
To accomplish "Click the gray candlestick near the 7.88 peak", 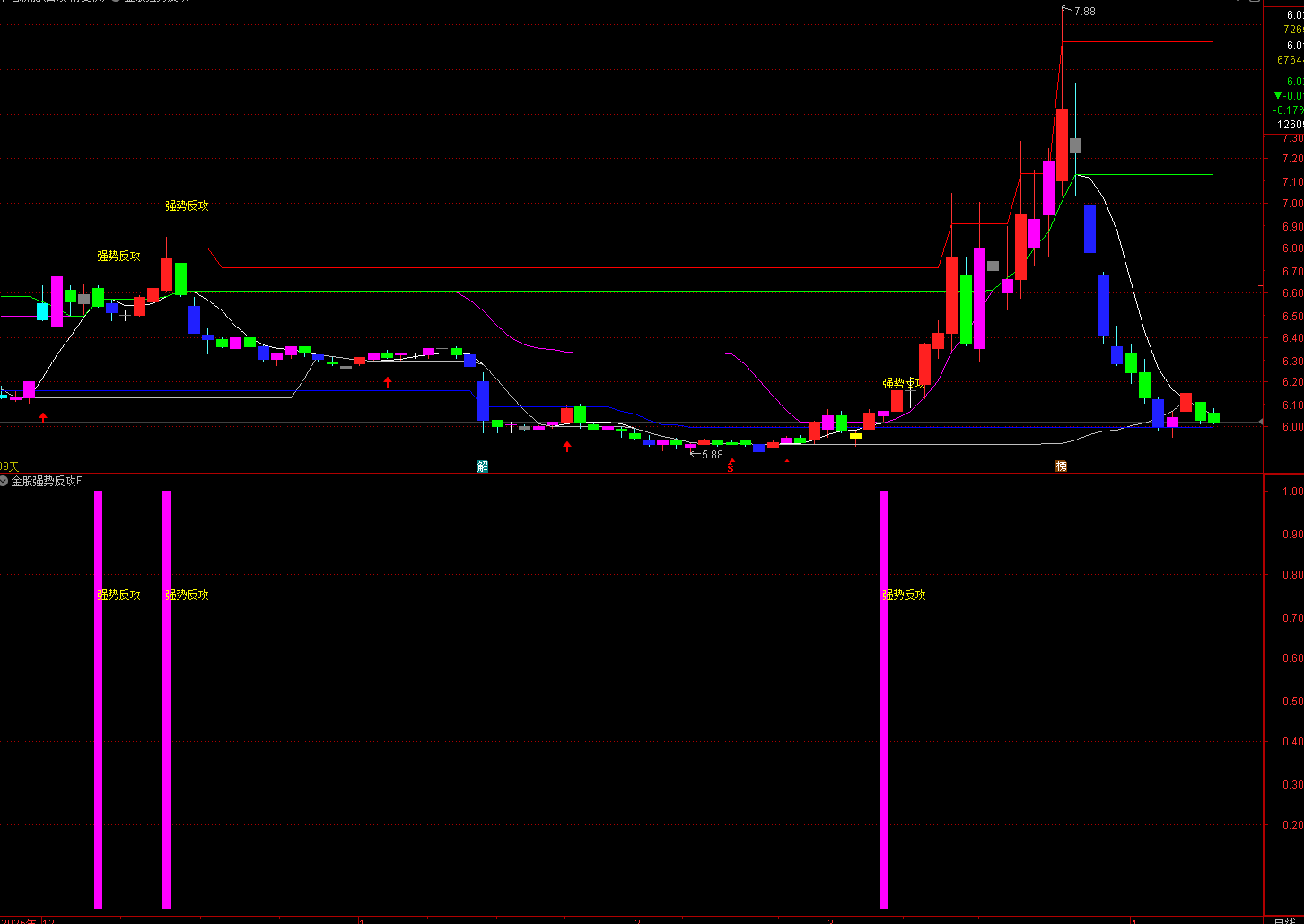I will 1075,144.
